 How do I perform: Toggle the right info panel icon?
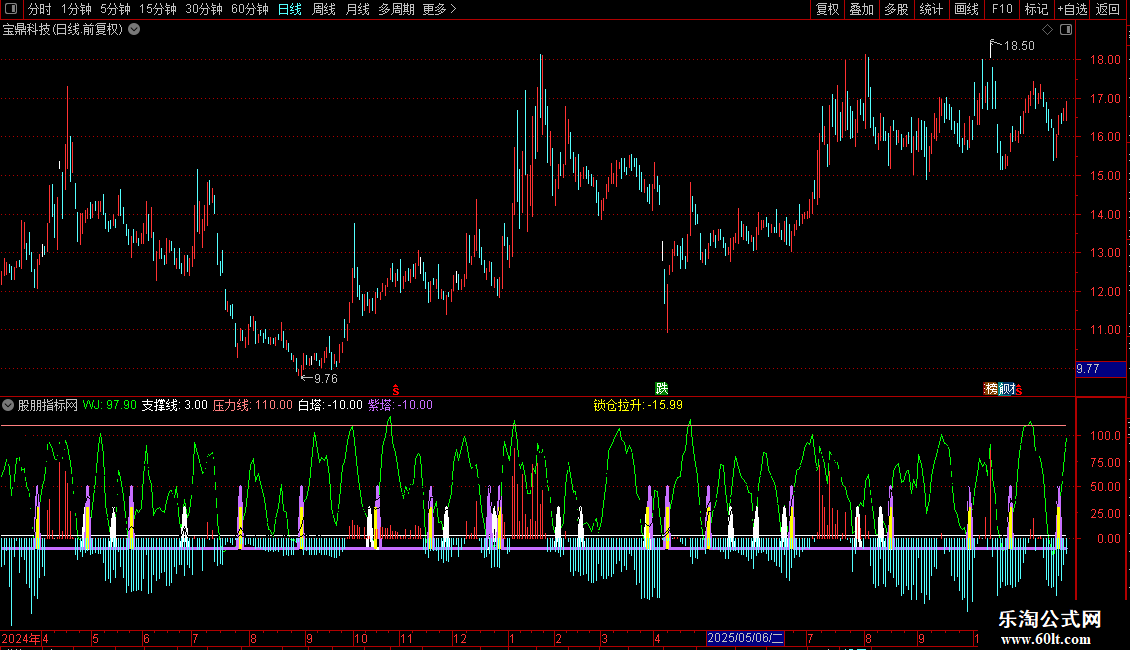coord(1067,29)
